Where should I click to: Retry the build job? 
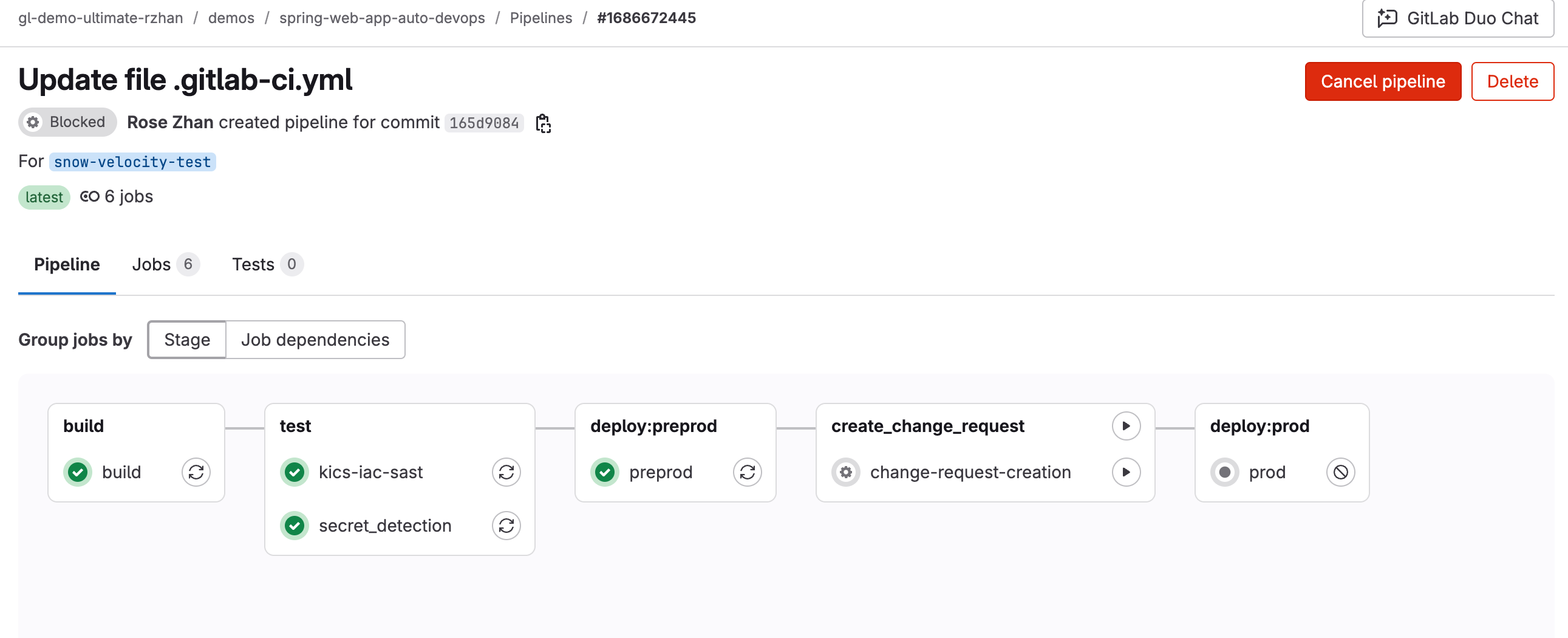point(196,472)
